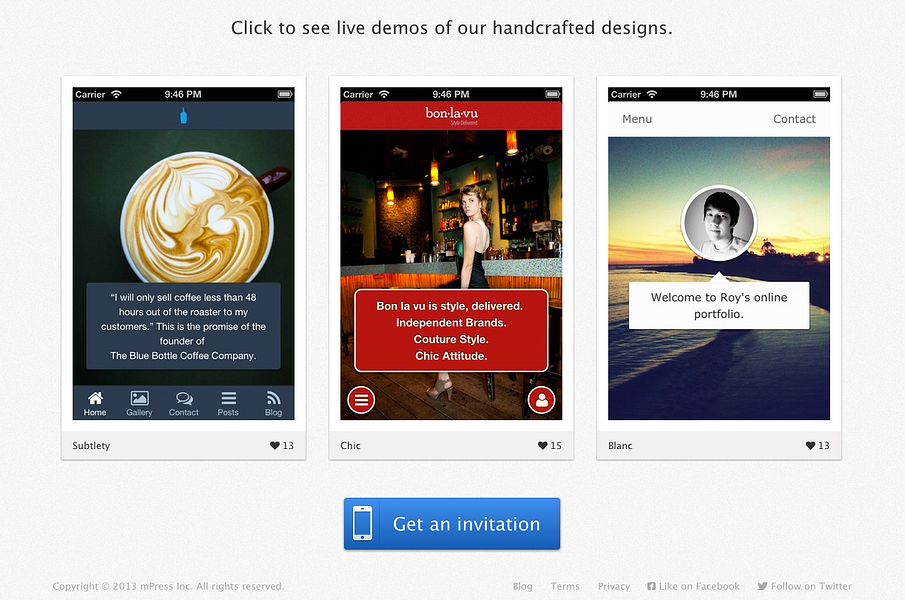Viewport: 905px width, 600px height.
Task: Open the Chic design title link
Action: (350, 445)
